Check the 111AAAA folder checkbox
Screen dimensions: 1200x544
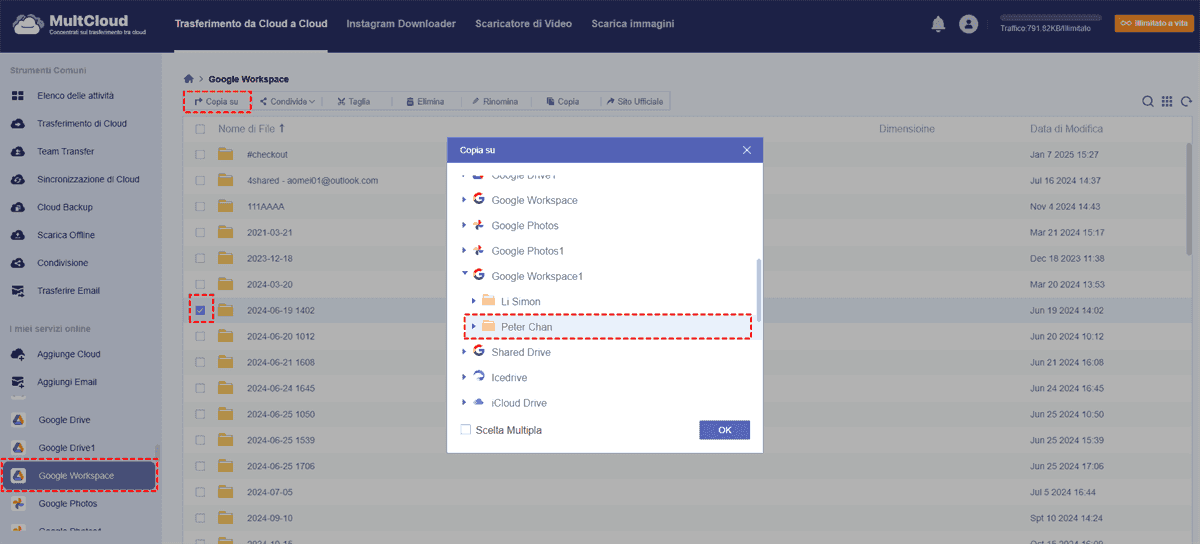pyautogui.click(x=200, y=206)
